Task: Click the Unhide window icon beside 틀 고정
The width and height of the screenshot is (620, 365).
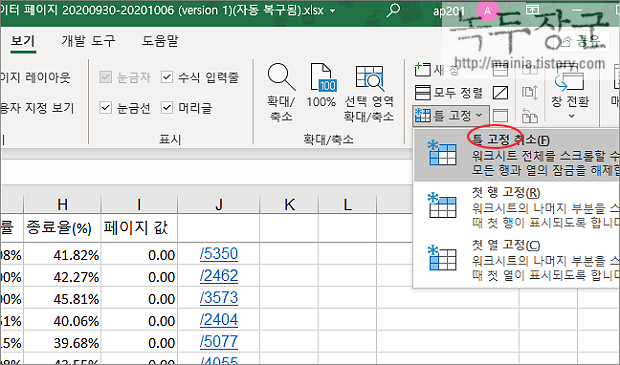Action: (x=500, y=116)
